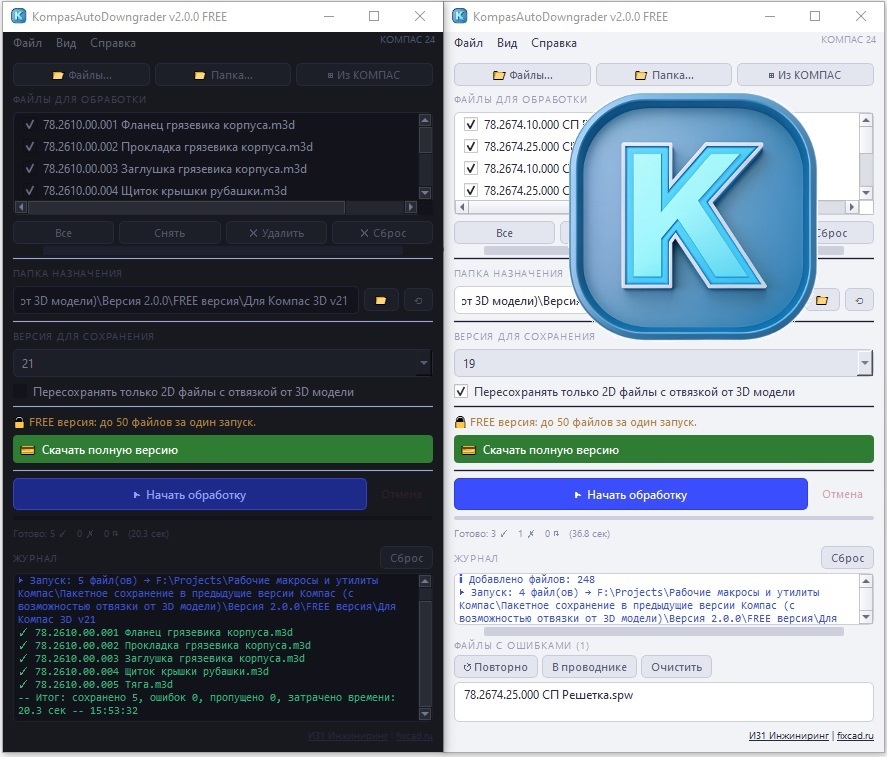Open the light window's Файл menu

[468, 43]
